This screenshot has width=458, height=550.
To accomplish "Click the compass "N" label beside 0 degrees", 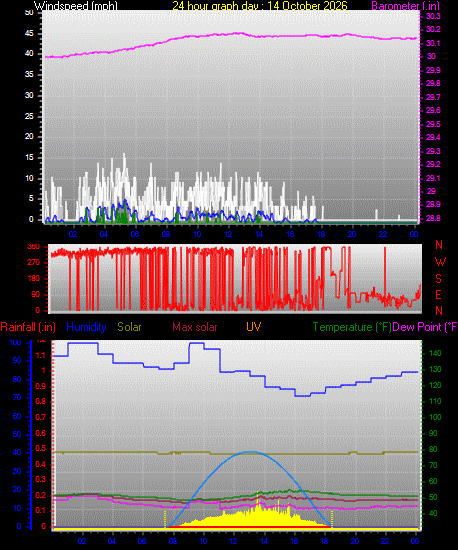I will (x=439, y=311).
